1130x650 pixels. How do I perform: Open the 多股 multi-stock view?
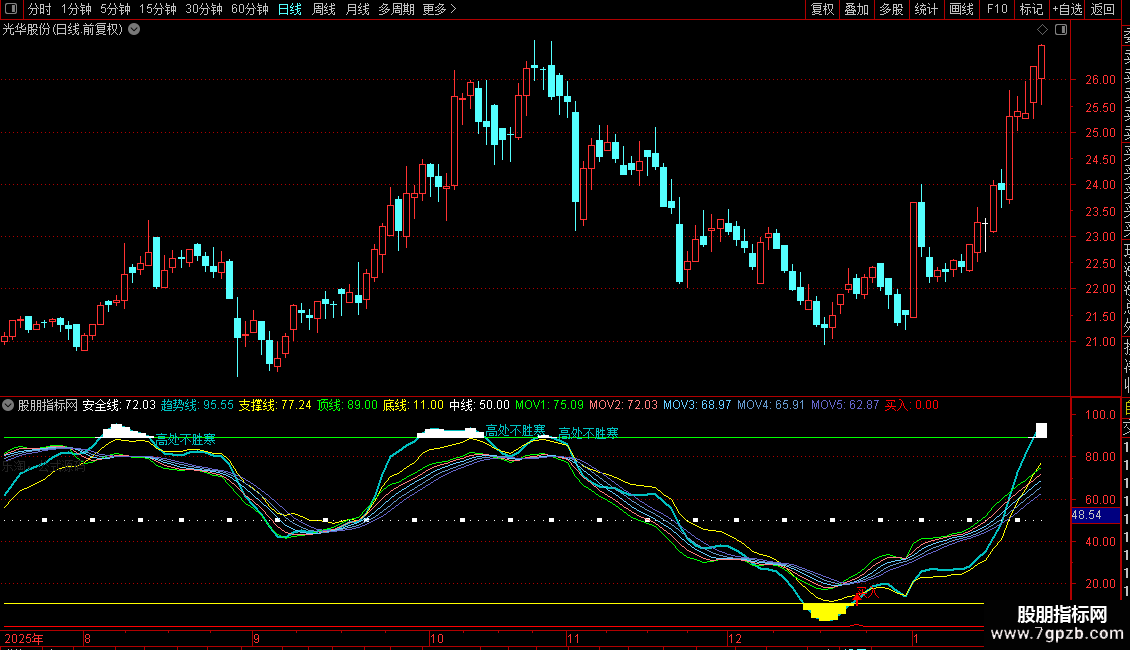click(891, 10)
